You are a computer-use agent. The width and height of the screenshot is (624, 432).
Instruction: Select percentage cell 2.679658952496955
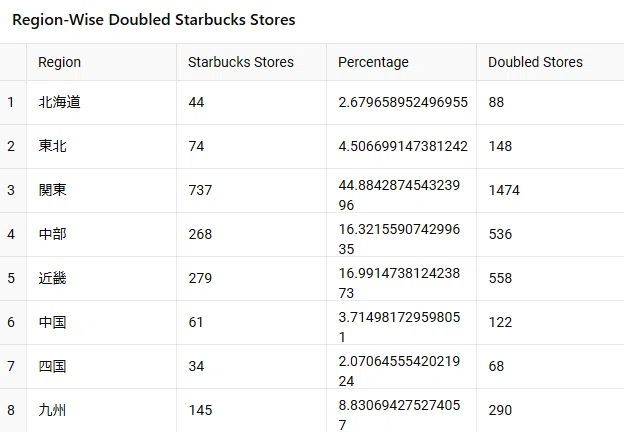click(x=402, y=102)
